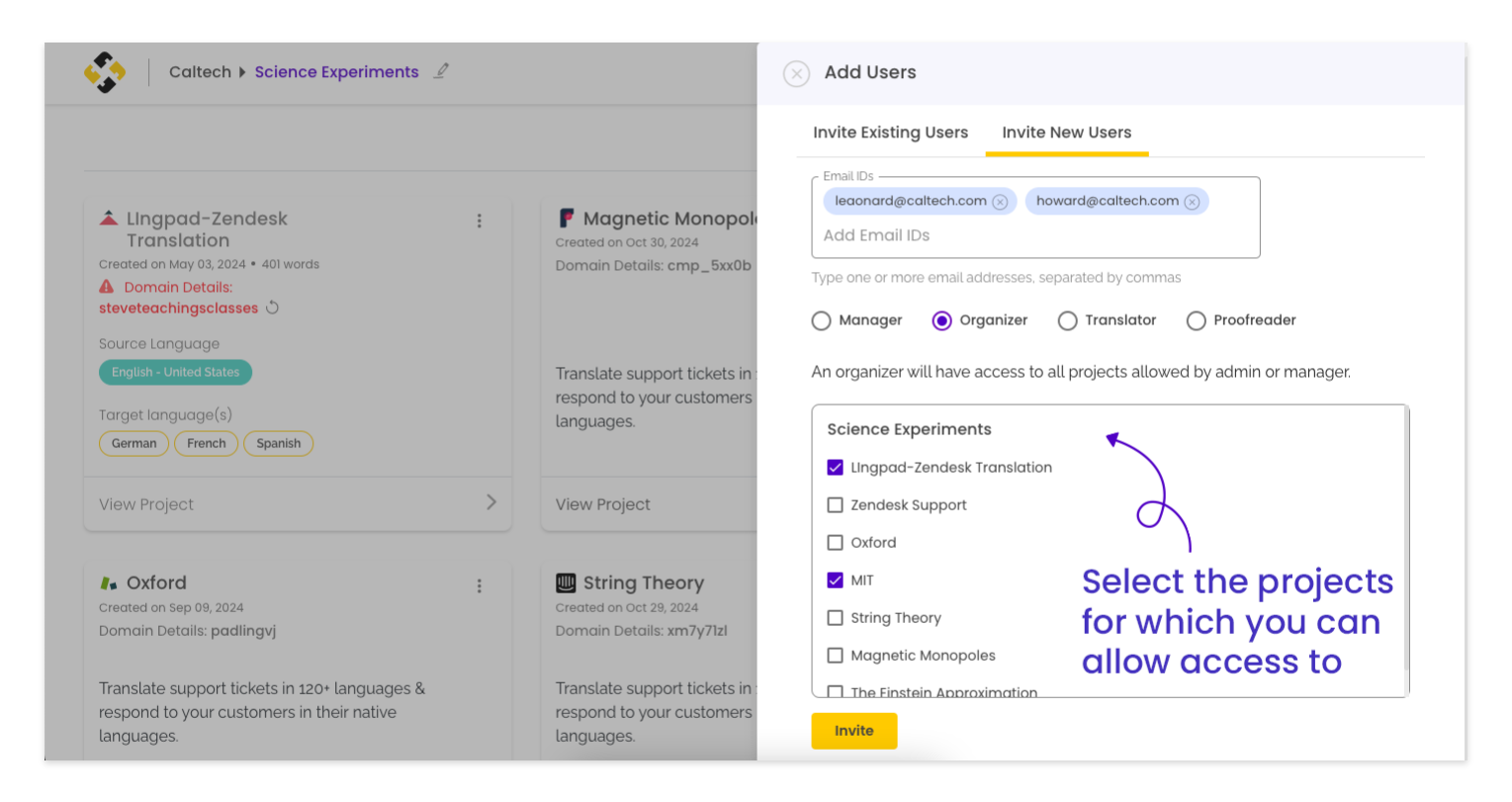The width and height of the screenshot is (1512, 802).
Task: Click refresh icon beside steveteachingclasses domain
Action: (x=272, y=308)
